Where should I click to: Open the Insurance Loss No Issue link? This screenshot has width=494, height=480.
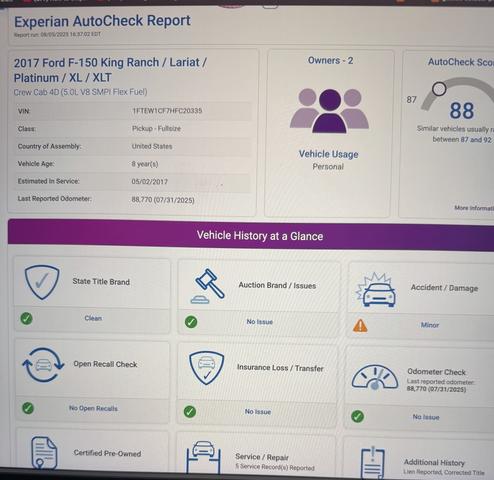258,412
